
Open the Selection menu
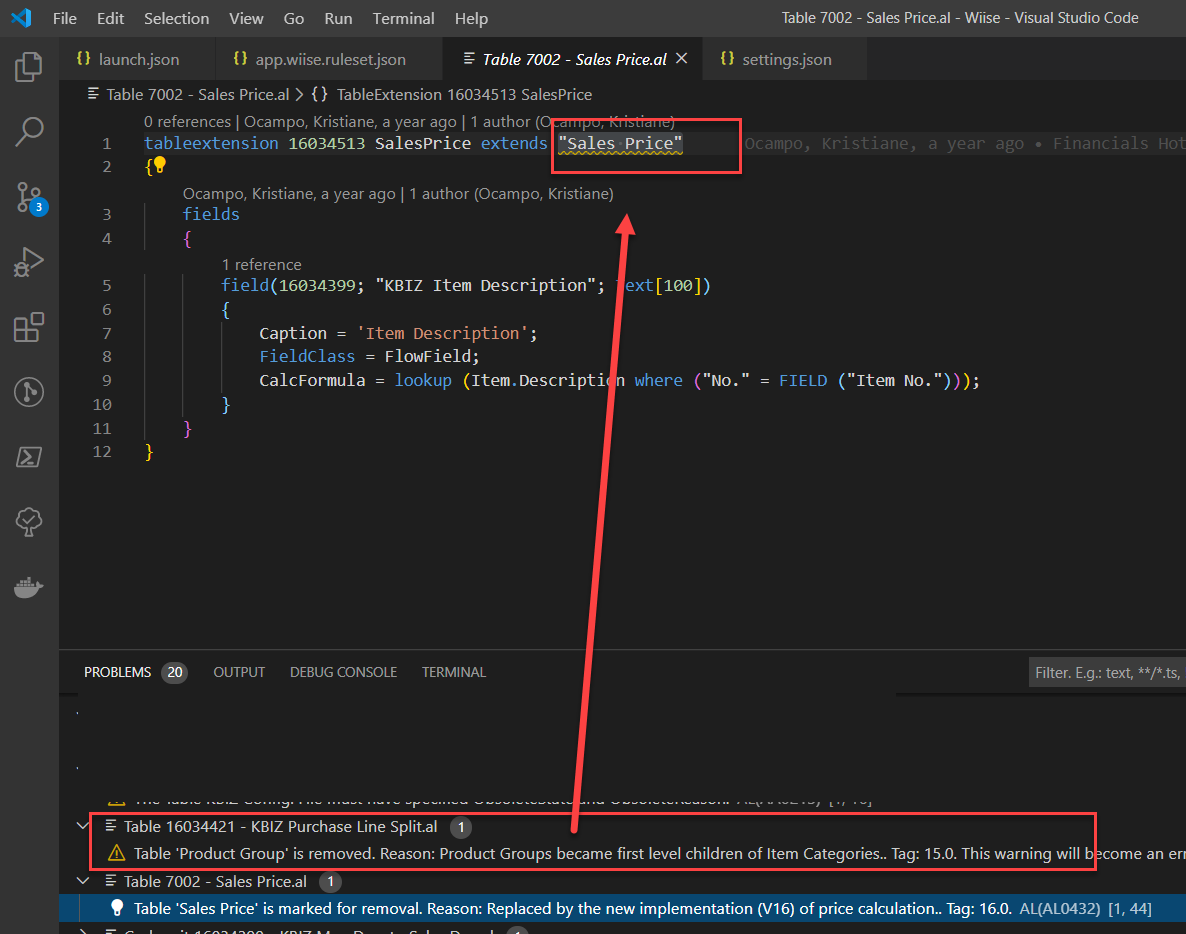click(176, 18)
